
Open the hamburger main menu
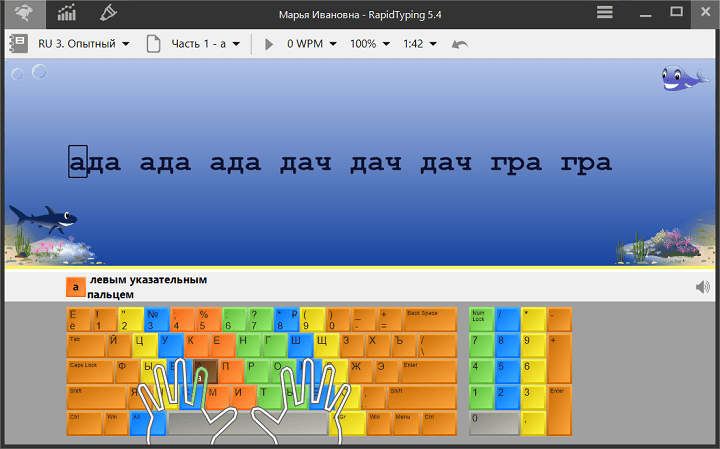605,13
